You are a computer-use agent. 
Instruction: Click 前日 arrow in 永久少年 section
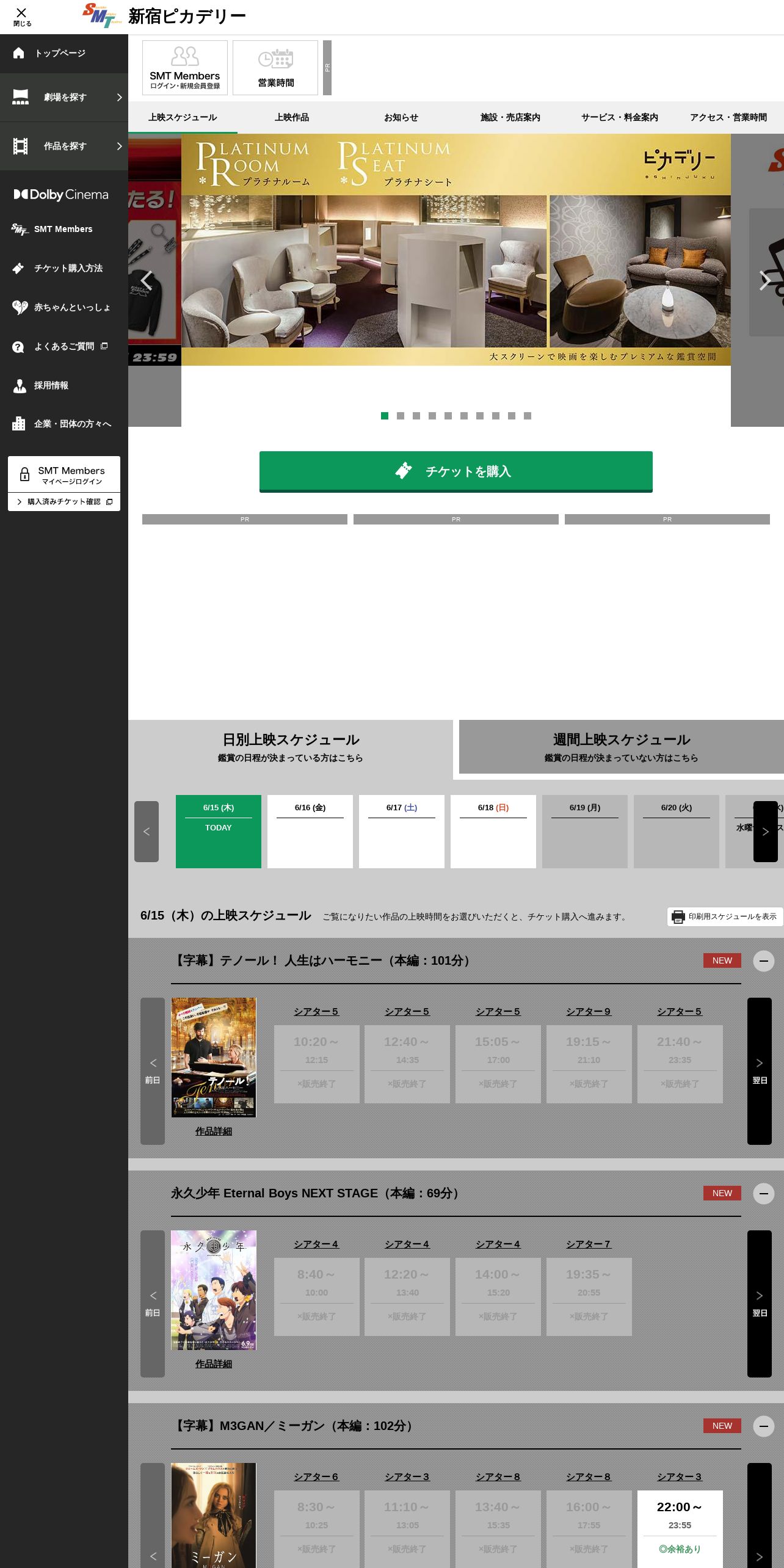[x=153, y=1304]
